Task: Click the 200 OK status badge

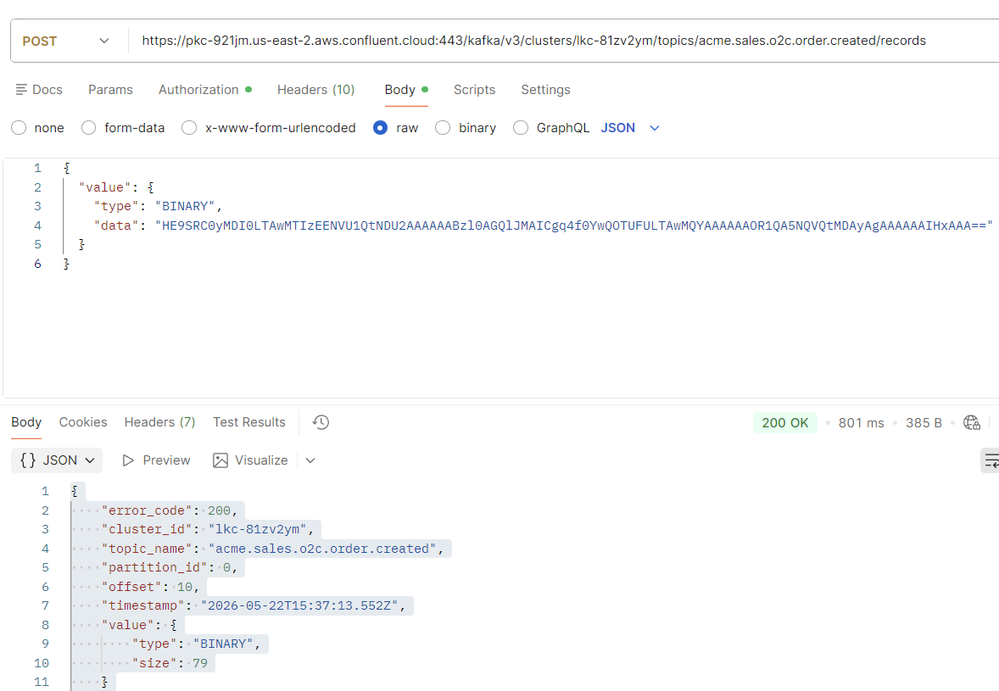Action: [785, 423]
